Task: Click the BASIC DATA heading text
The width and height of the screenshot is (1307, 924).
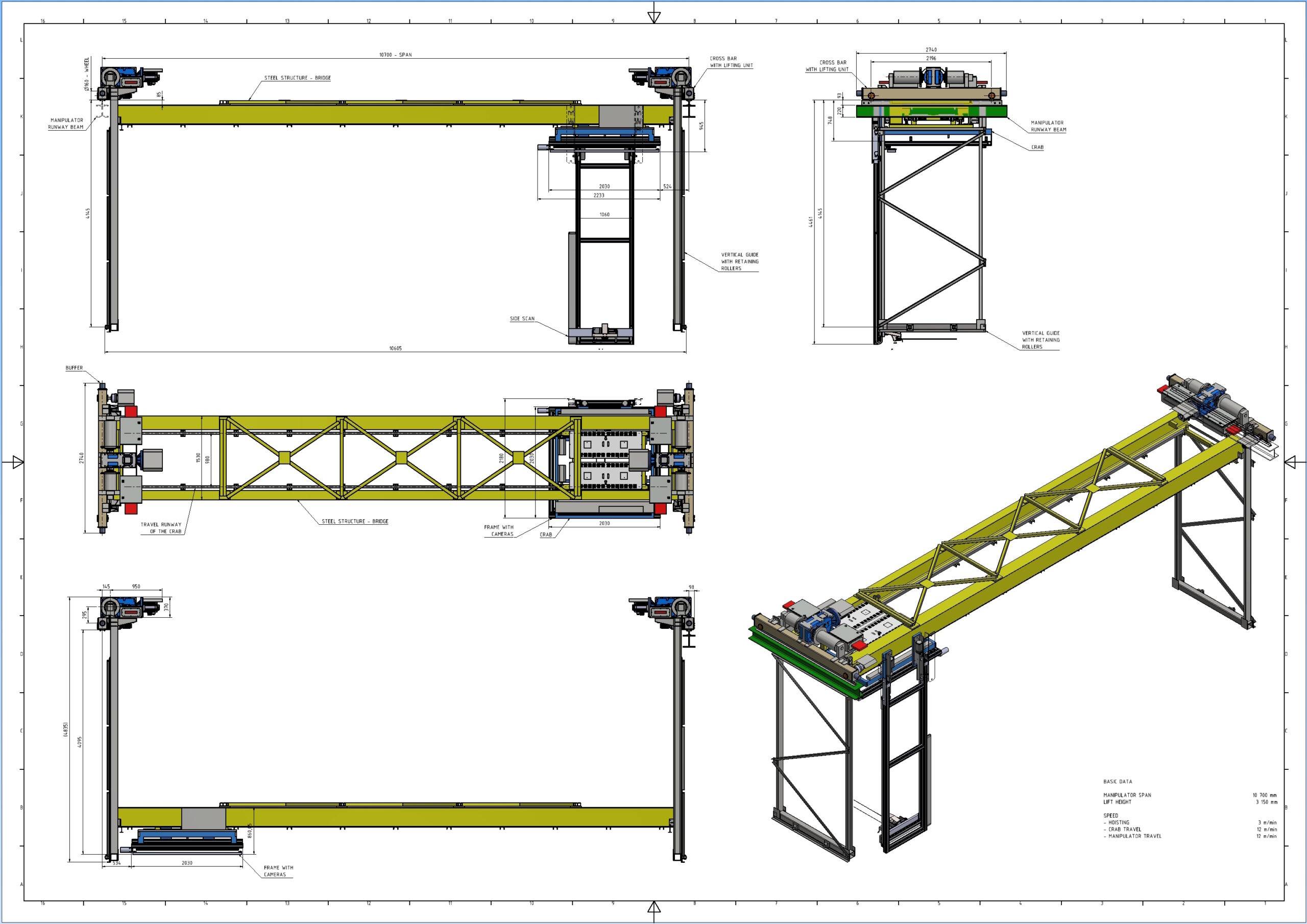Action: pyautogui.click(x=1118, y=782)
